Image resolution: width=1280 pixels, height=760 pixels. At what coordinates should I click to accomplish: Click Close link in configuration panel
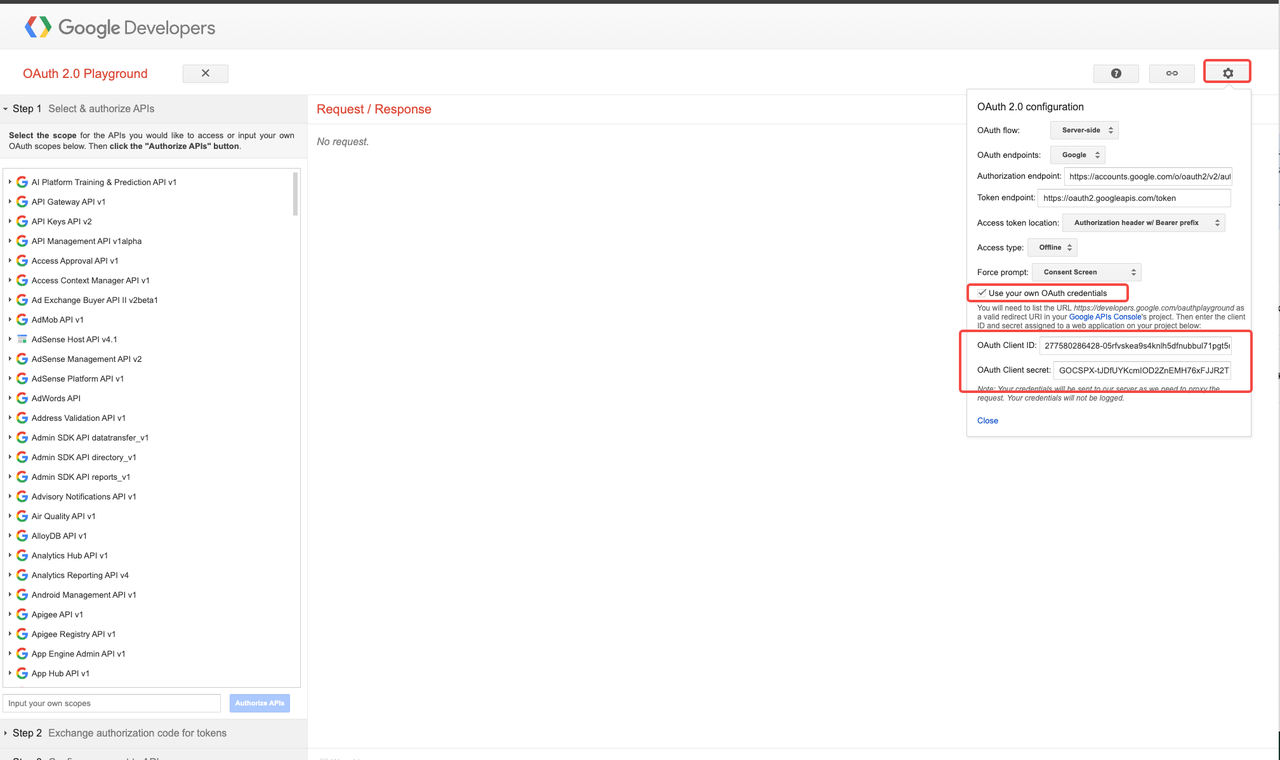click(987, 421)
